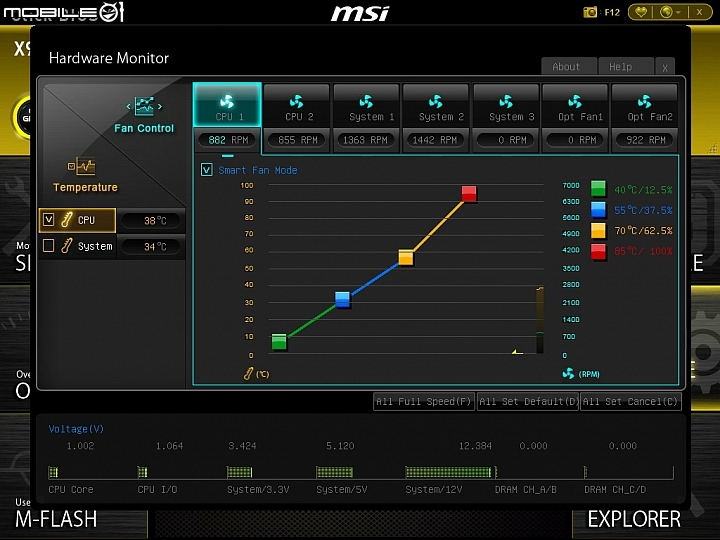The height and width of the screenshot is (540, 720).
Task: Click the Voltage(V) section label
Action: click(76, 429)
